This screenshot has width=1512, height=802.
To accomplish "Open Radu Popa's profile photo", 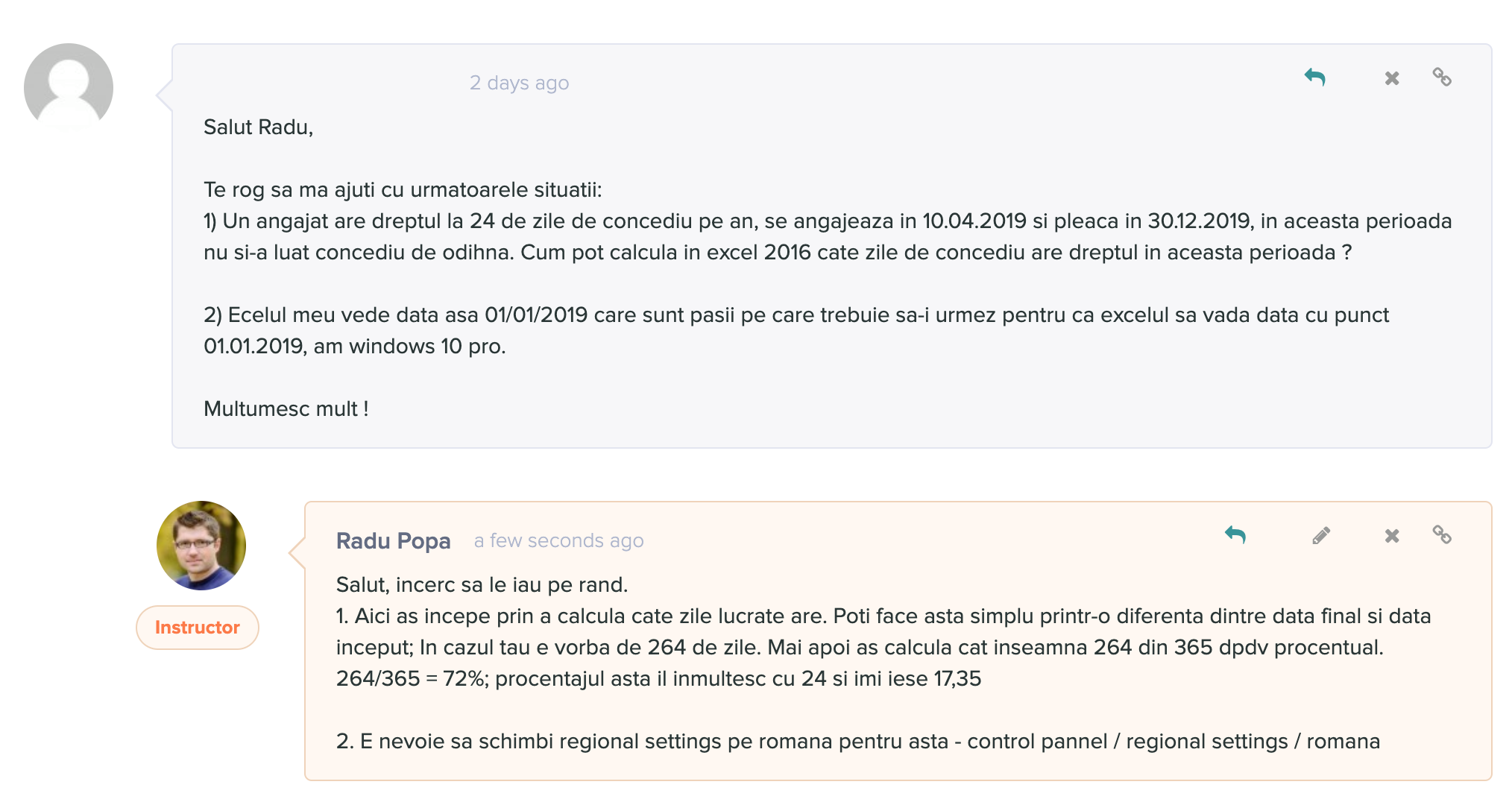I will coord(201,546).
